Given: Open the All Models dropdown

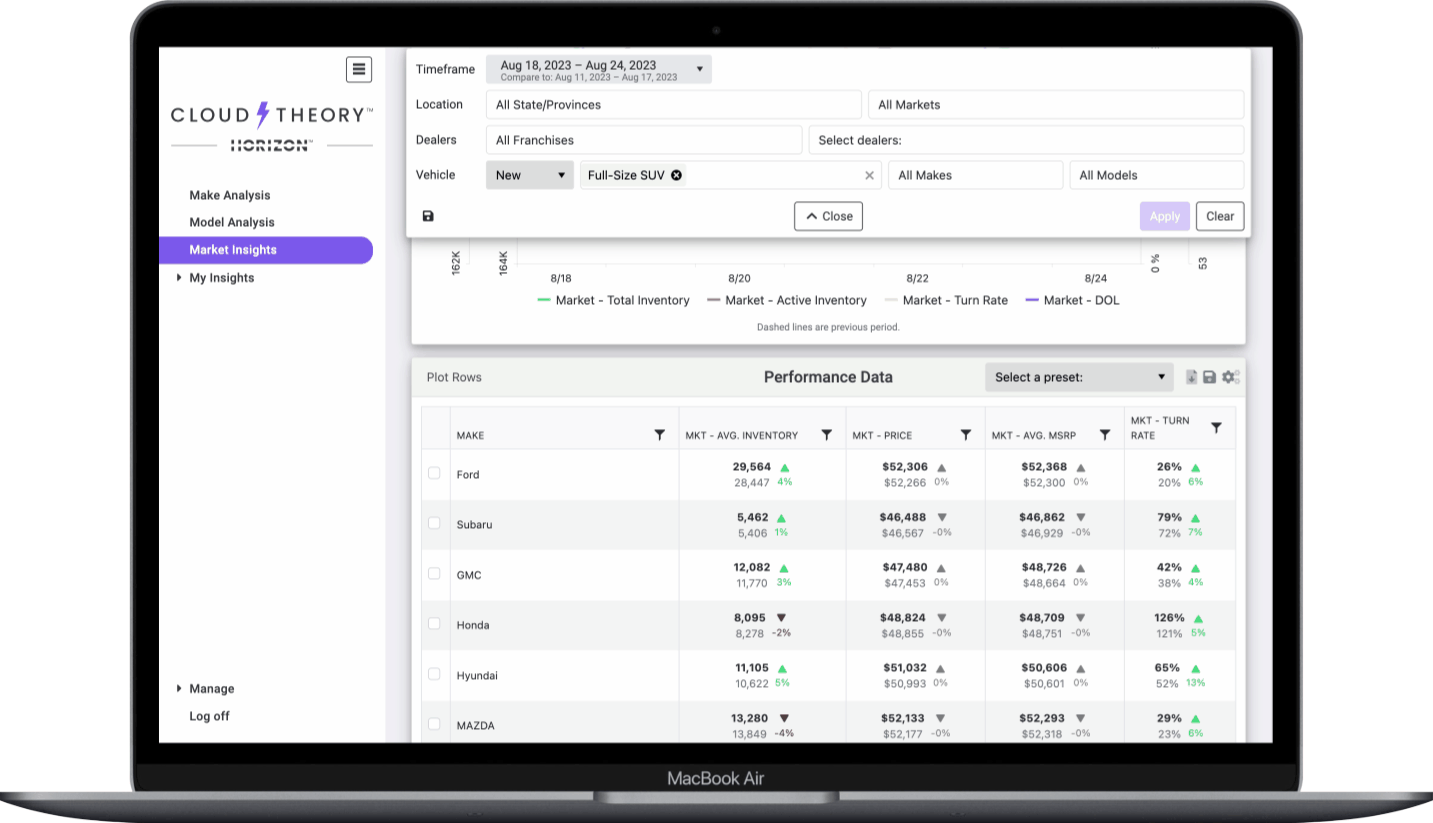Looking at the screenshot, I should [x=1157, y=175].
